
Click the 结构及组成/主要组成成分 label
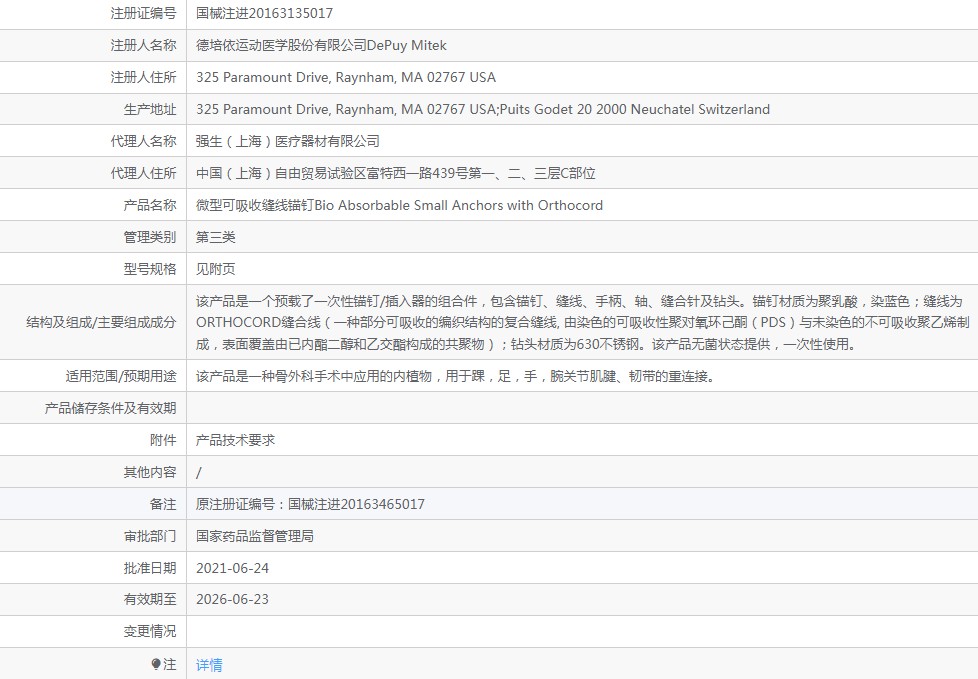(x=101, y=322)
